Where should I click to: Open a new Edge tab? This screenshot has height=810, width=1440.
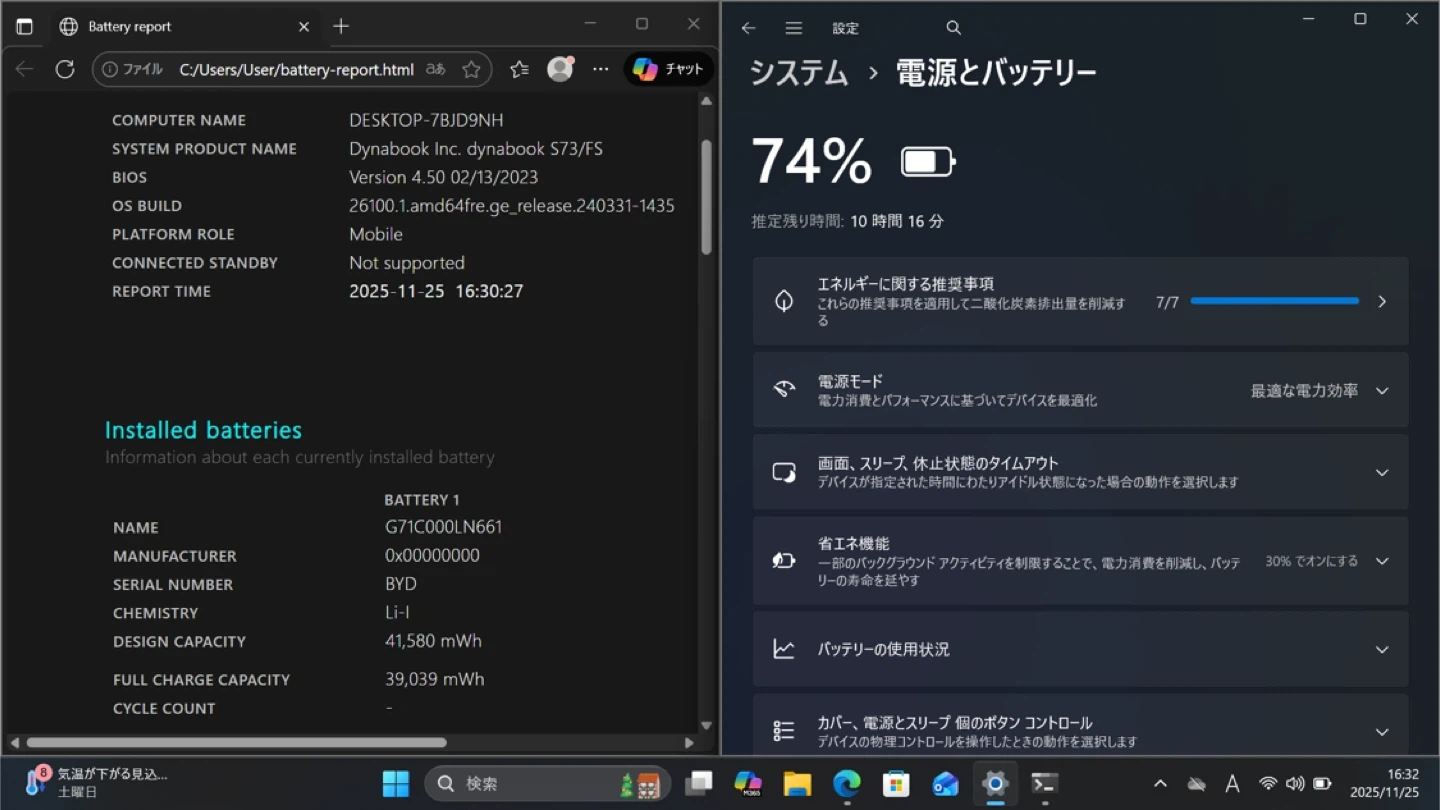pos(341,26)
